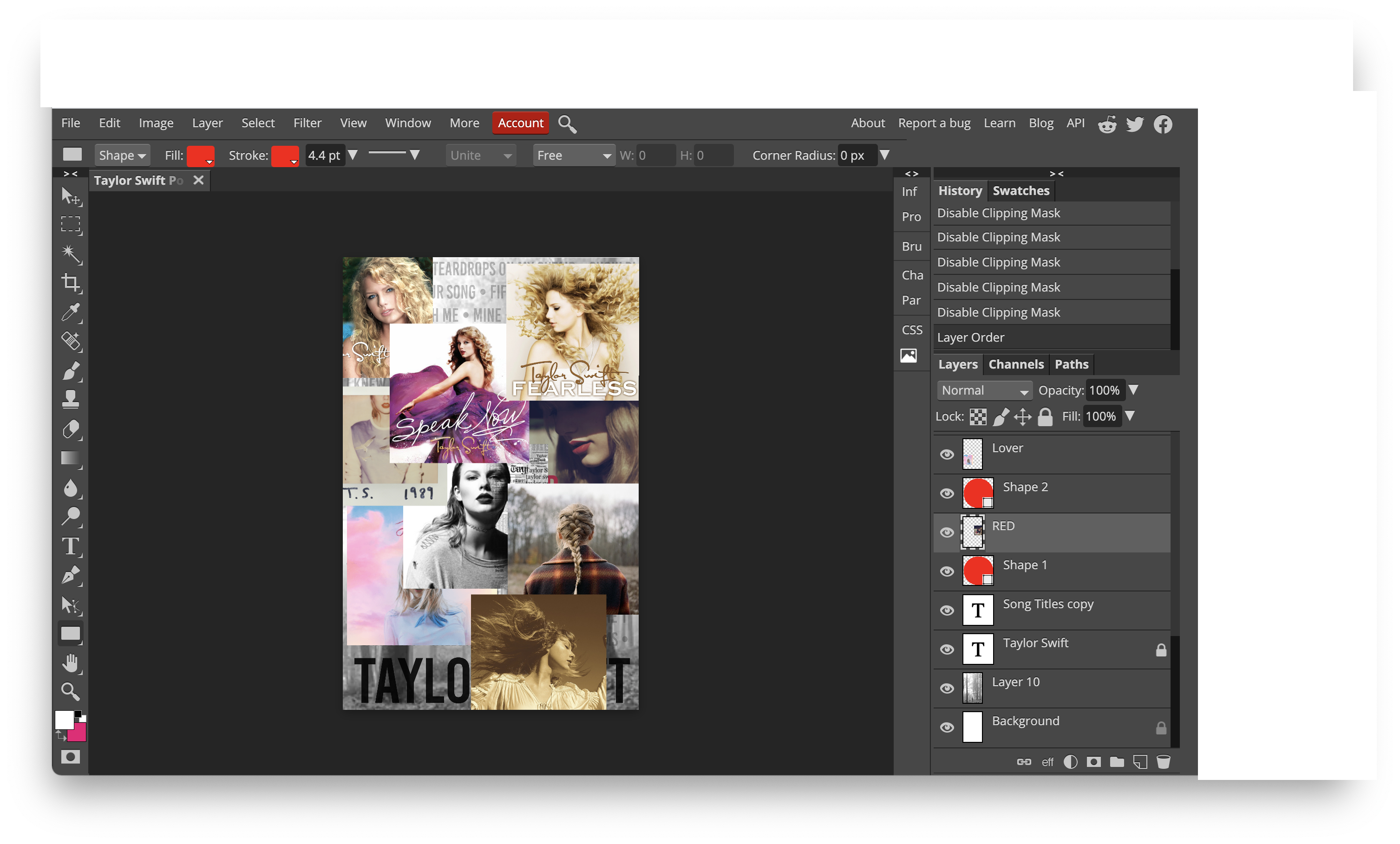The width and height of the screenshot is (1400, 844).
Task: Click the Account button
Action: [x=520, y=123]
